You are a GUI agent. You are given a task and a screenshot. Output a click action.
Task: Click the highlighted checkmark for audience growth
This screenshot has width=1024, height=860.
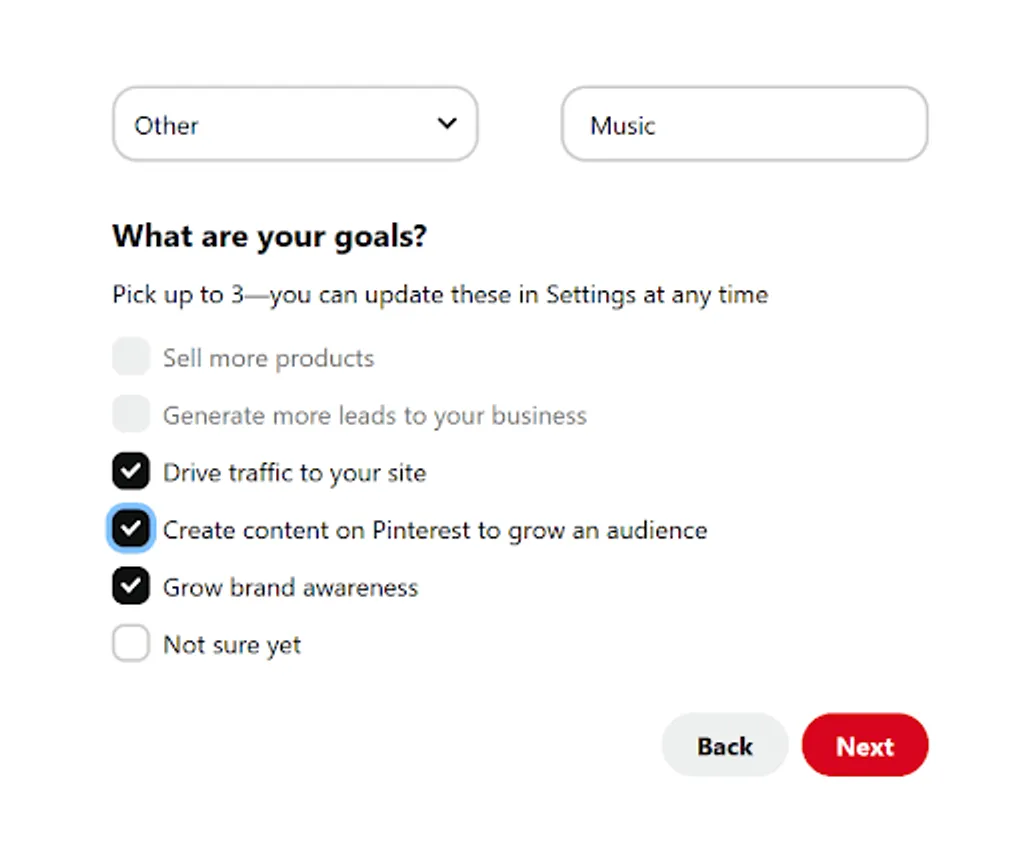[130, 528]
